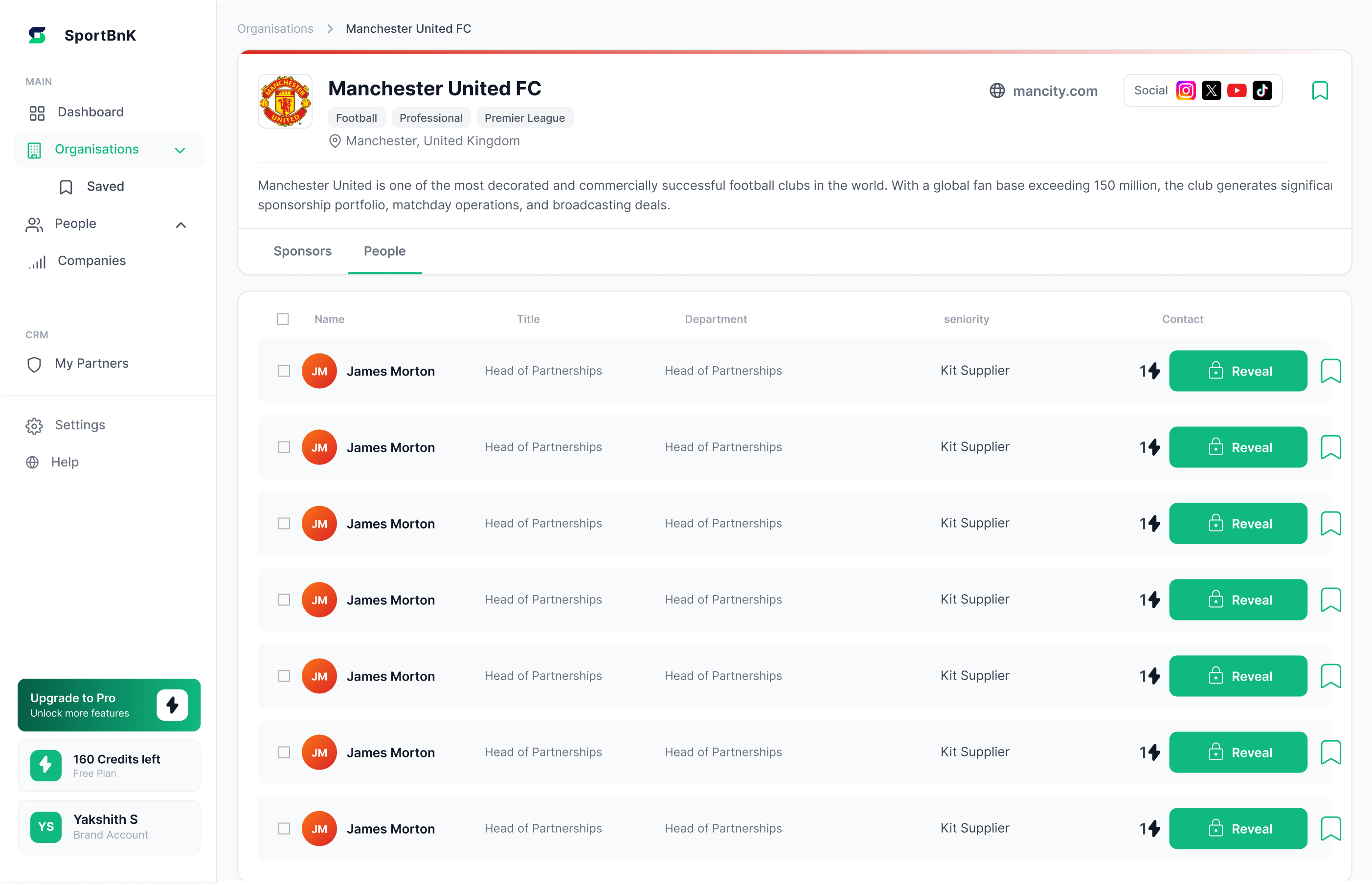
Task: Select the People tab
Action: (384, 251)
